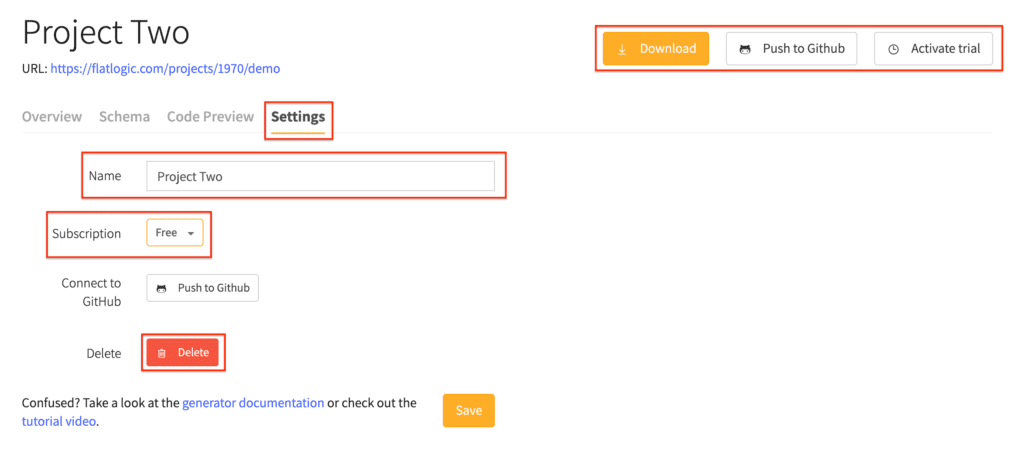Click GitHub cat icon in header button

pyautogui.click(x=744, y=49)
